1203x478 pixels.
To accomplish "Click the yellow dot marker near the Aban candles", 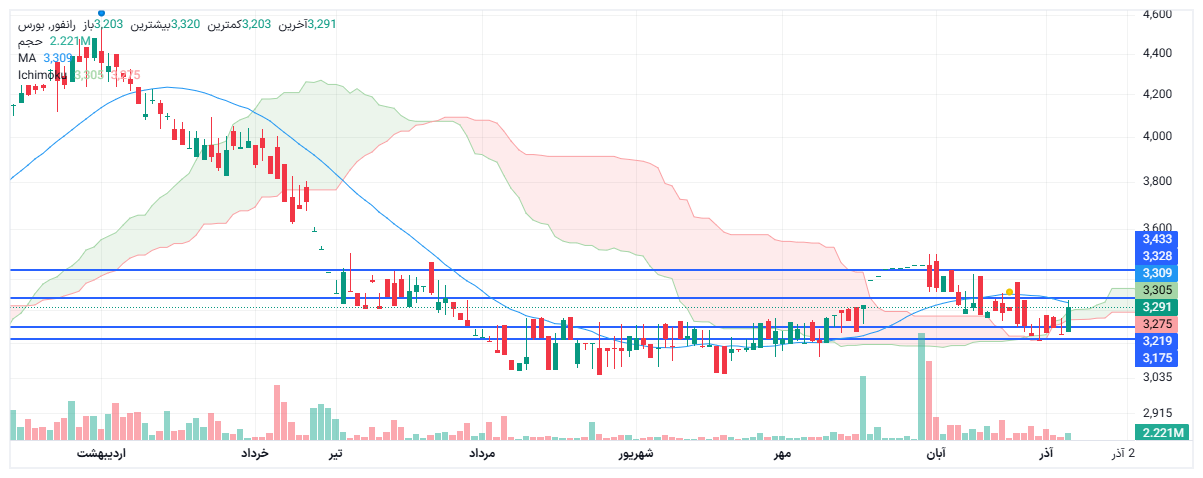I will [1010, 291].
